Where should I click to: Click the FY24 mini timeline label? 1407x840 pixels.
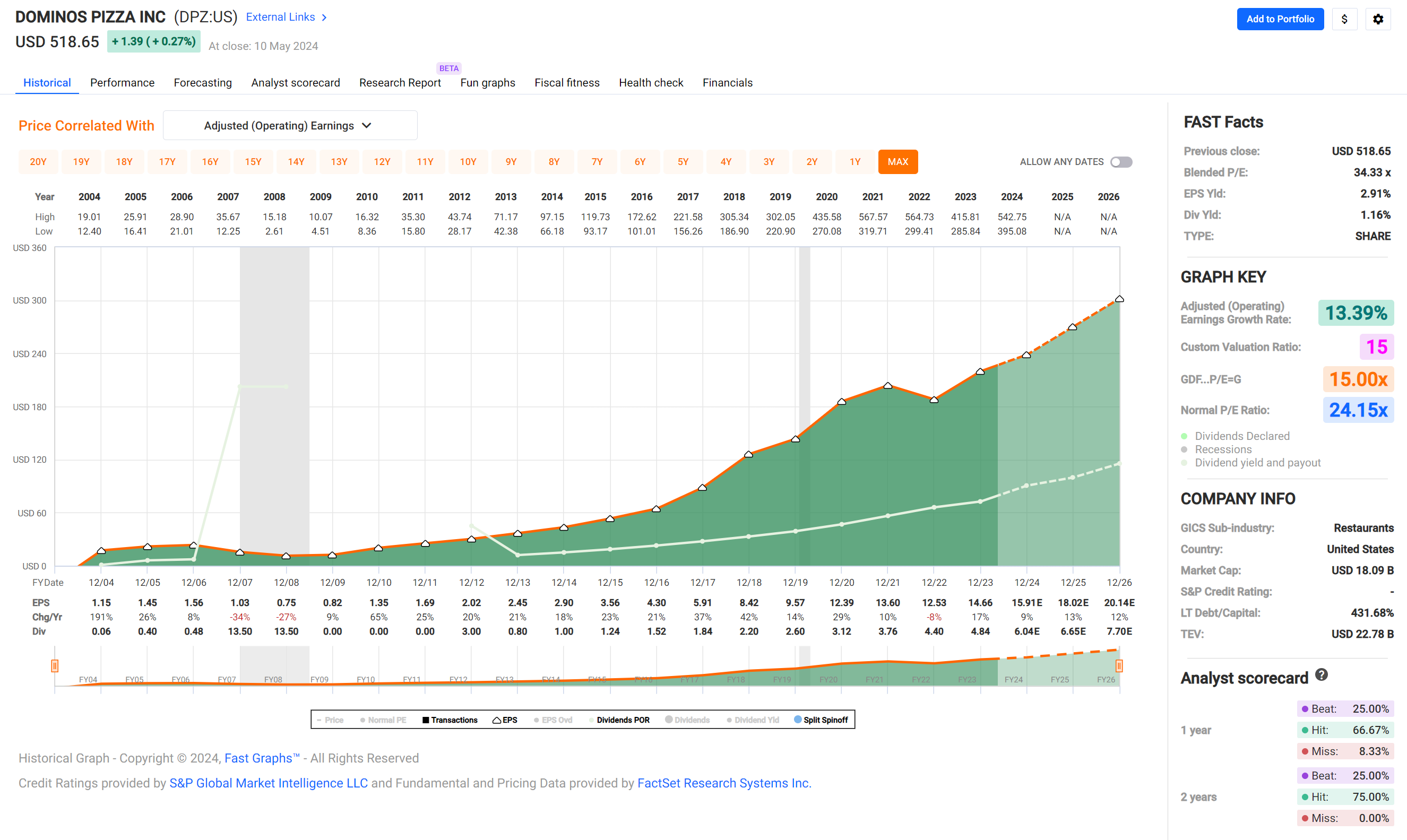pos(1013,679)
